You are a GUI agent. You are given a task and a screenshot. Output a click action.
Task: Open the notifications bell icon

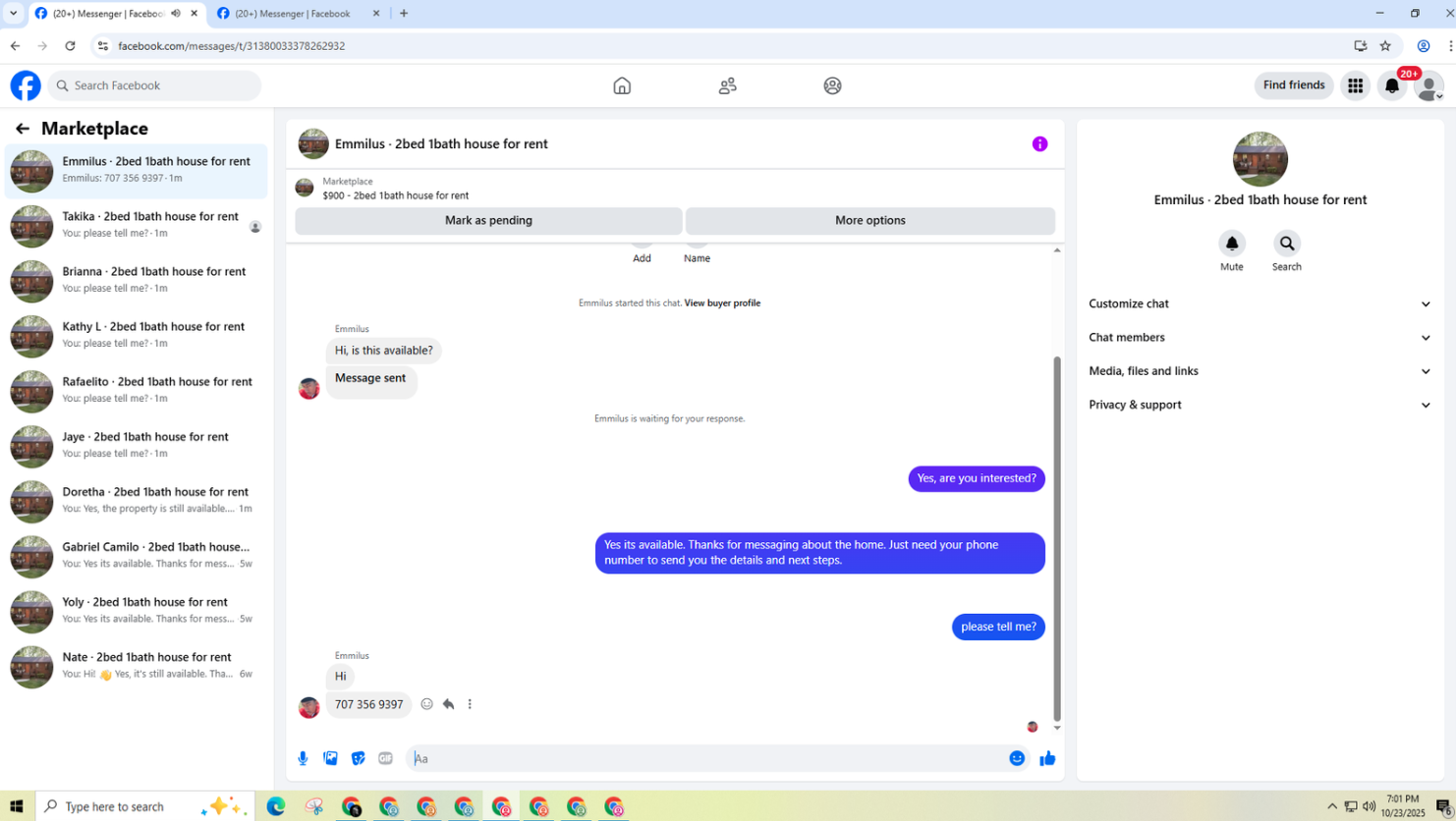coord(1392,85)
